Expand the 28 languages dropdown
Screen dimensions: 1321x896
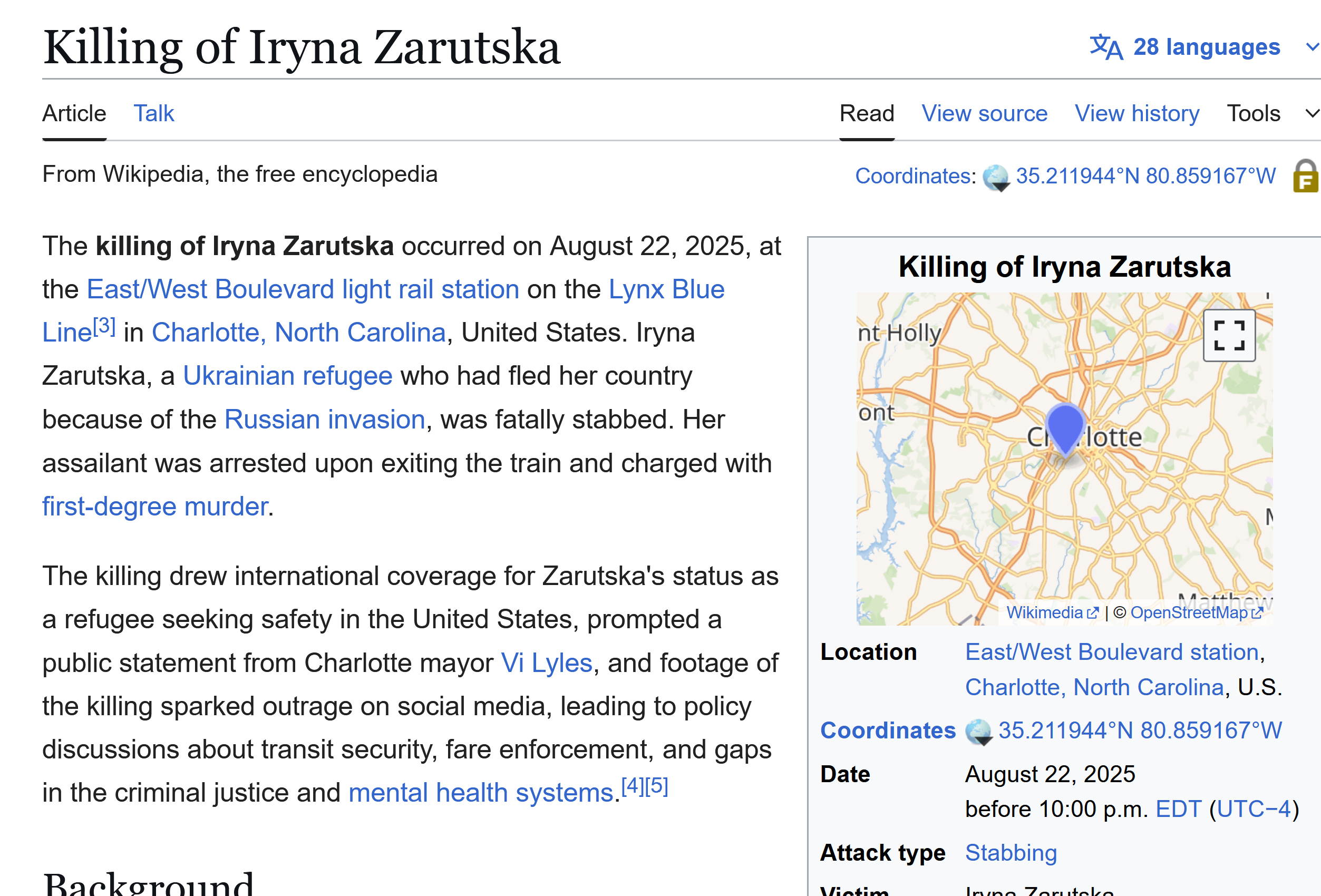[x=1206, y=47]
